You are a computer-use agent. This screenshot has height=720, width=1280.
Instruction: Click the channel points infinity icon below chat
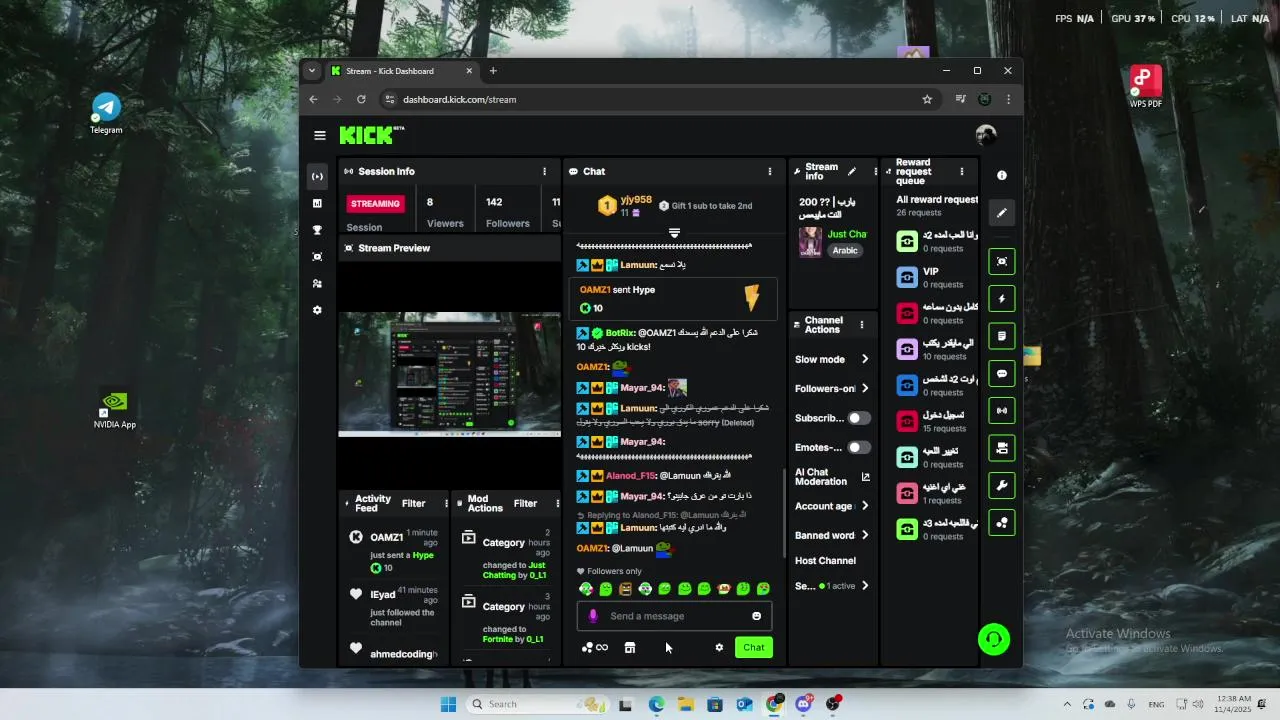[595, 647]
